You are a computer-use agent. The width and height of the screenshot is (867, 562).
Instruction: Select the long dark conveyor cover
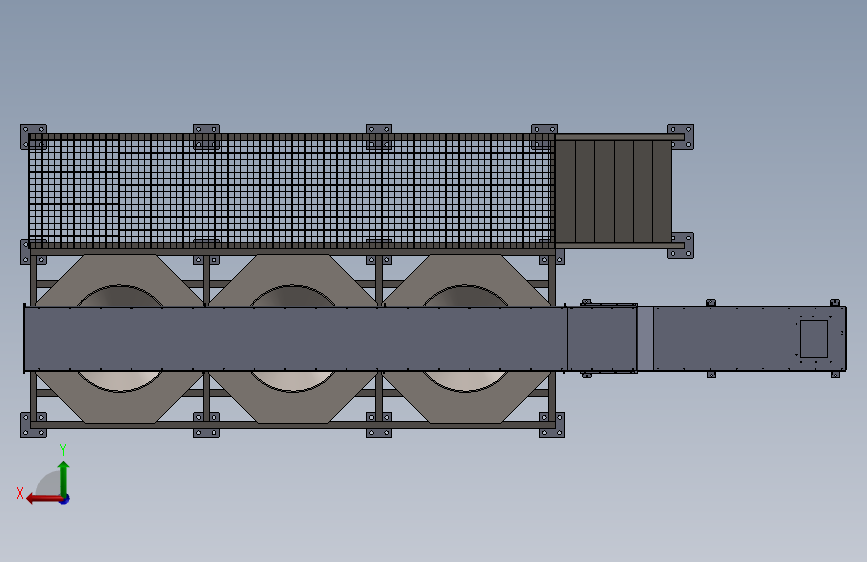pyautogui.click(x=295, y=339)
